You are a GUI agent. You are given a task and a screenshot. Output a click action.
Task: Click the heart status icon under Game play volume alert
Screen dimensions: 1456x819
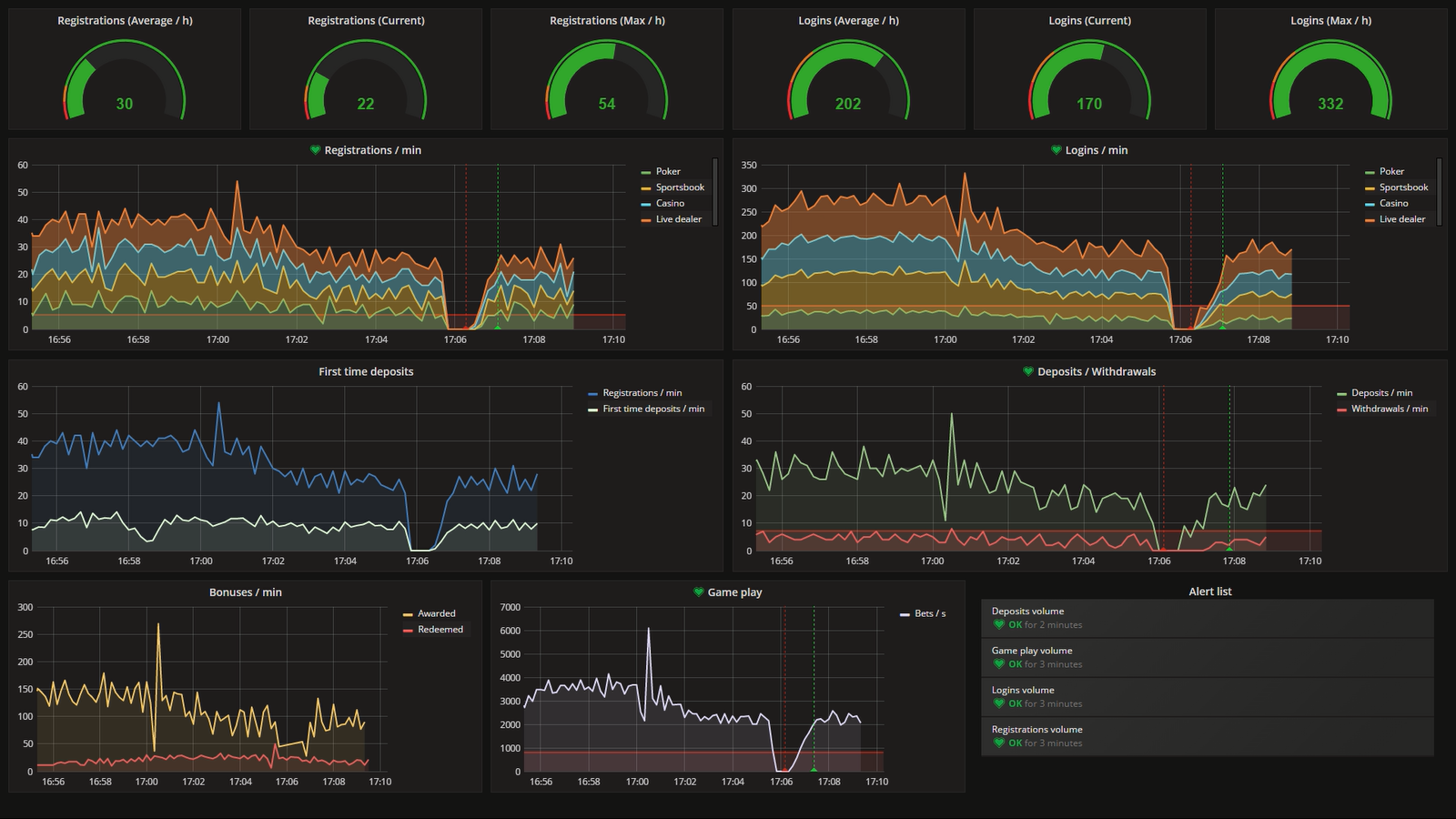(999, 664)
